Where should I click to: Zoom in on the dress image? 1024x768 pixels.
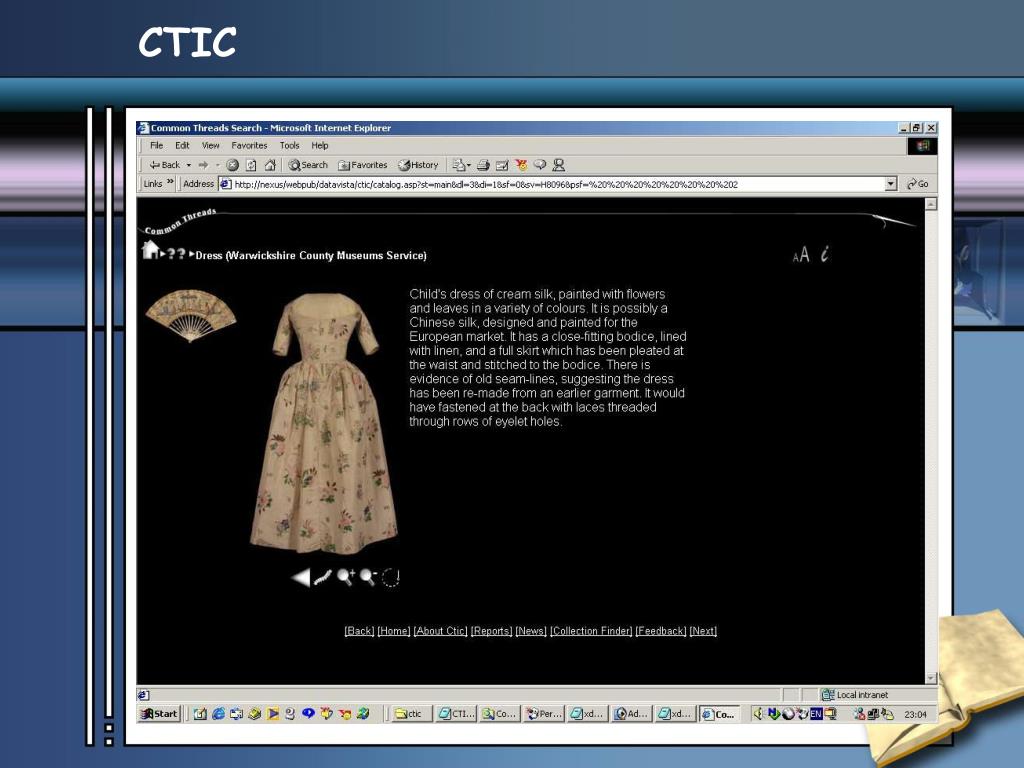tap(345, 577)
